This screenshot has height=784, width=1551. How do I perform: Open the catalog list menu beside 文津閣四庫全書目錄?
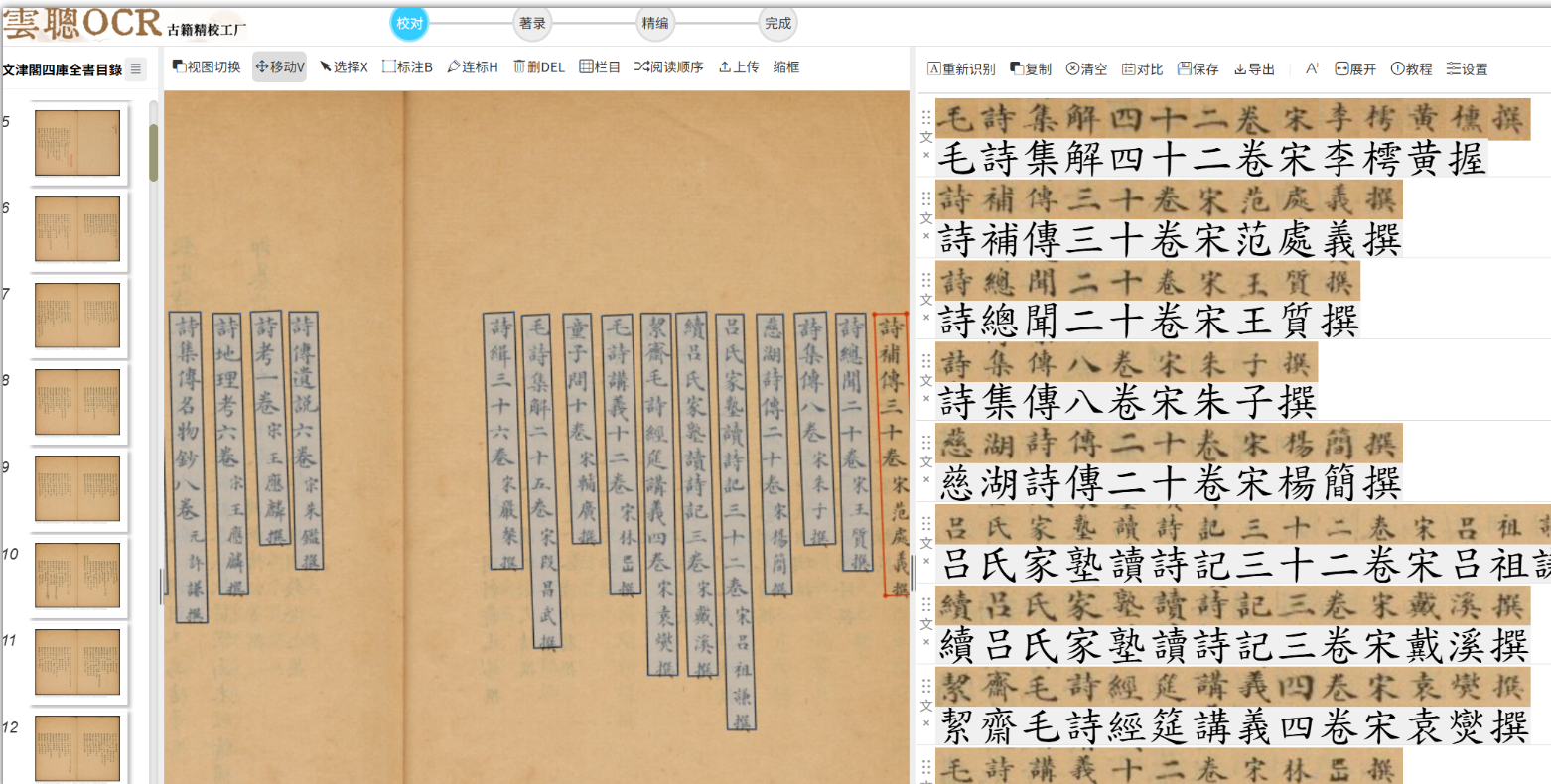136,68
